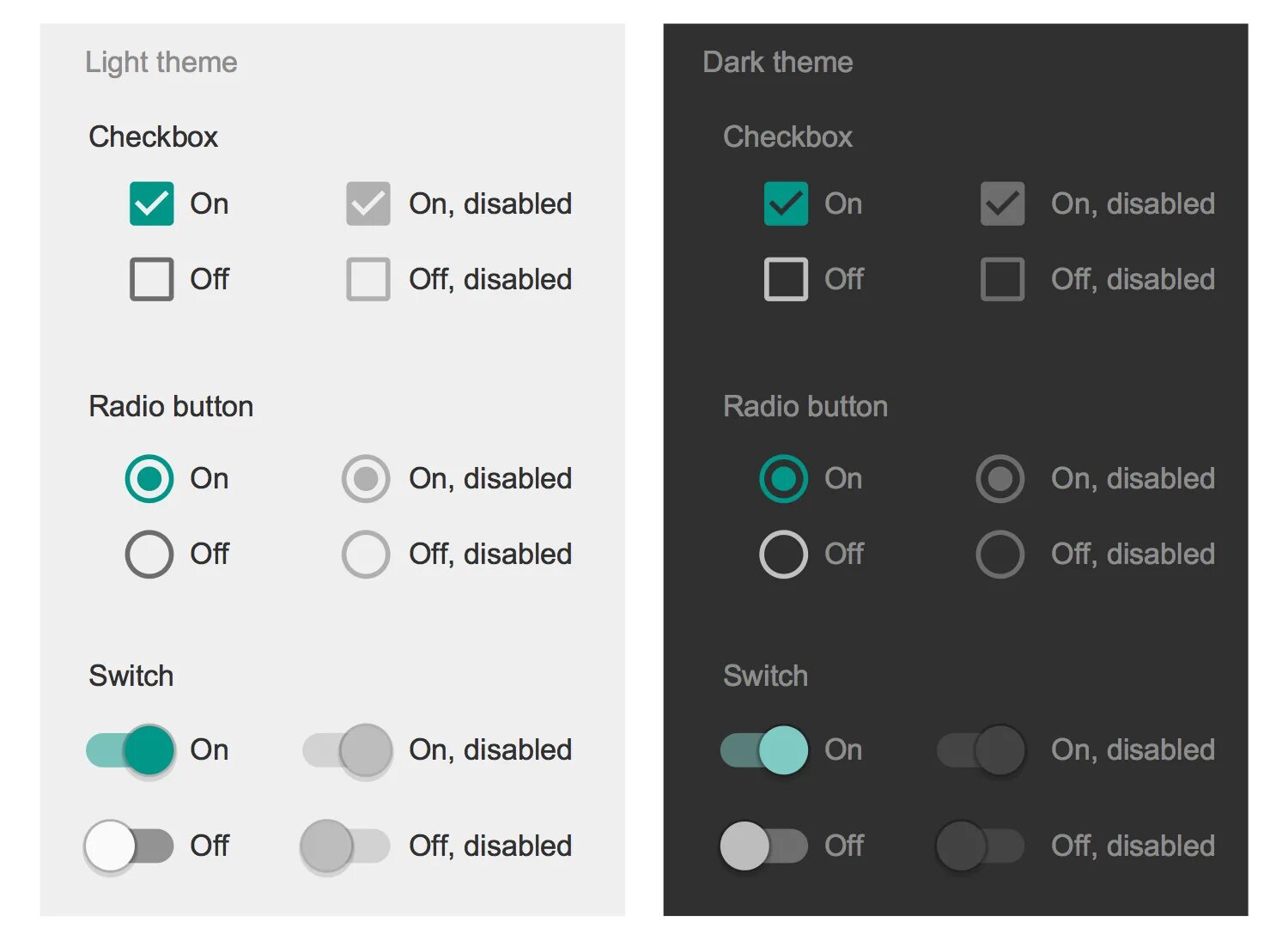The image size is (1288, 940).
Task: Click light theme Off, disabled radio button
Action: (366, 554)
